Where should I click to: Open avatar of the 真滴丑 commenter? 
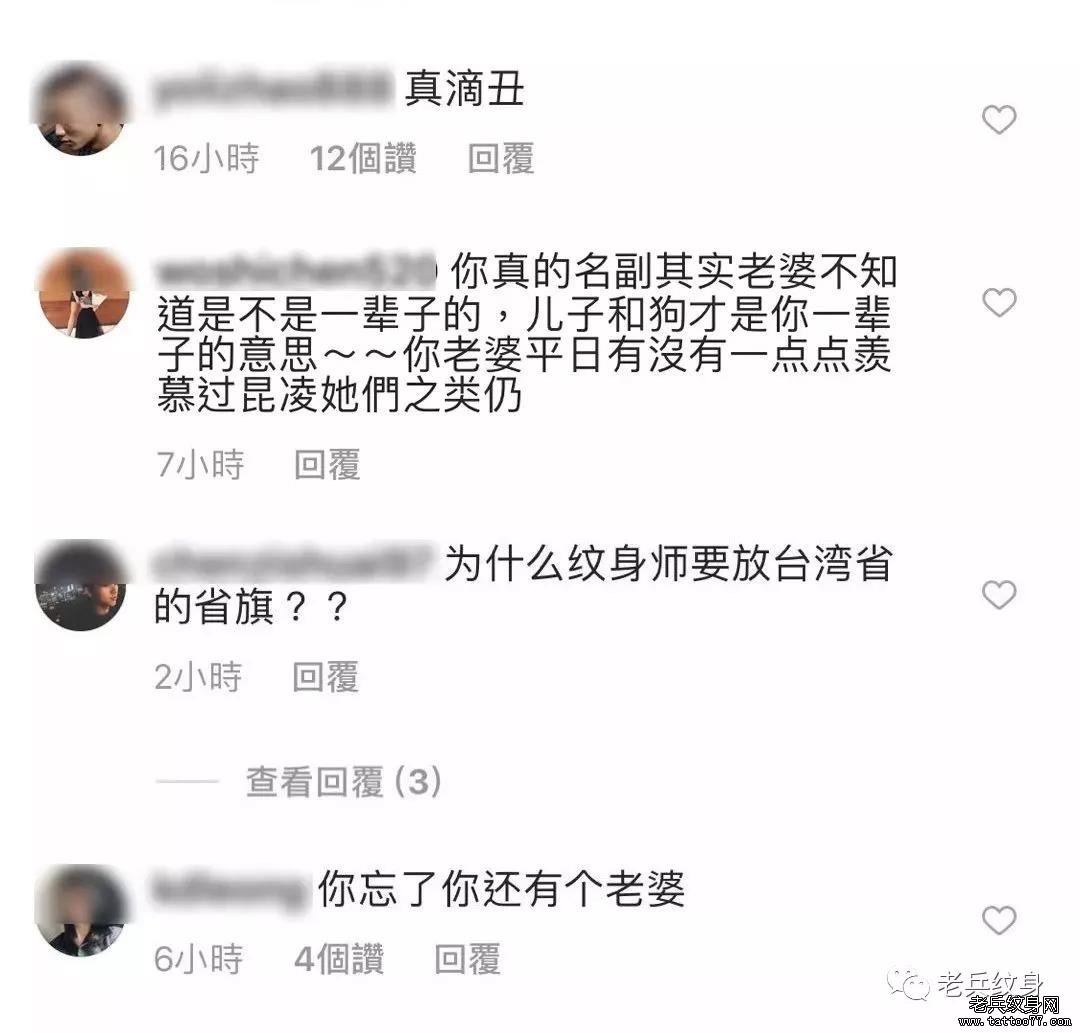coord(82,110)
